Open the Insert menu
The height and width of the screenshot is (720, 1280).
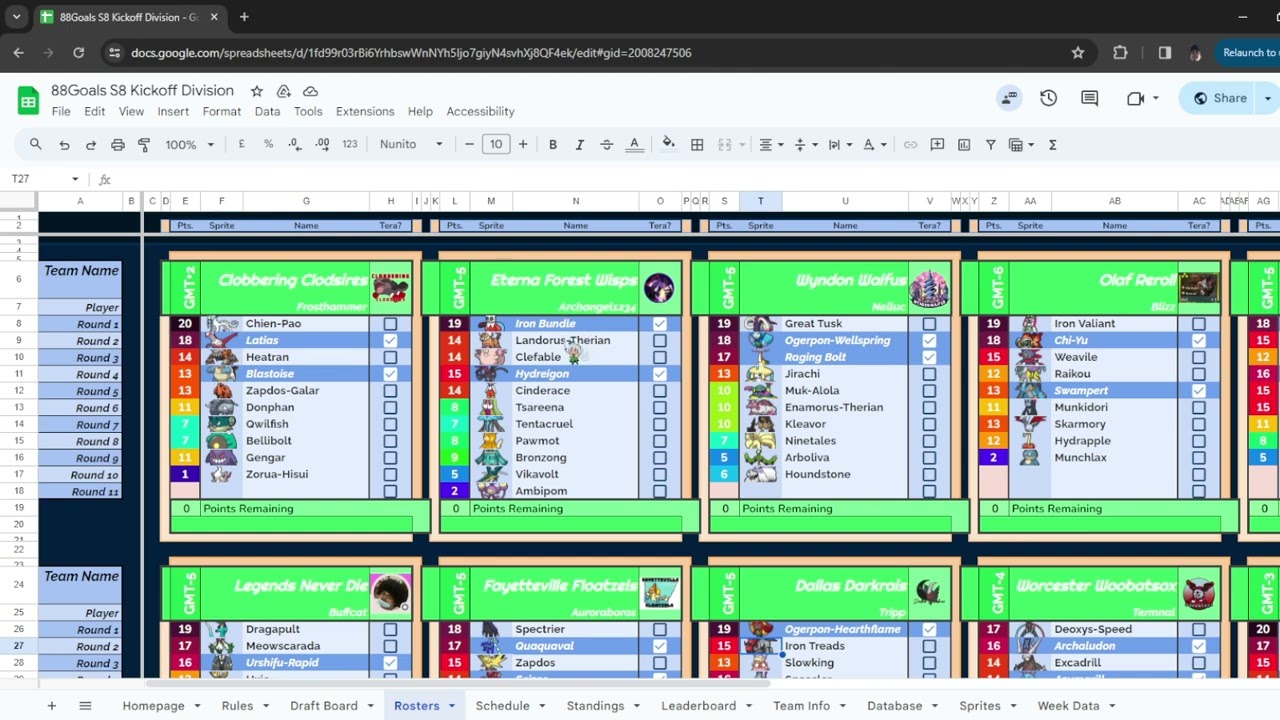point(173,112)
